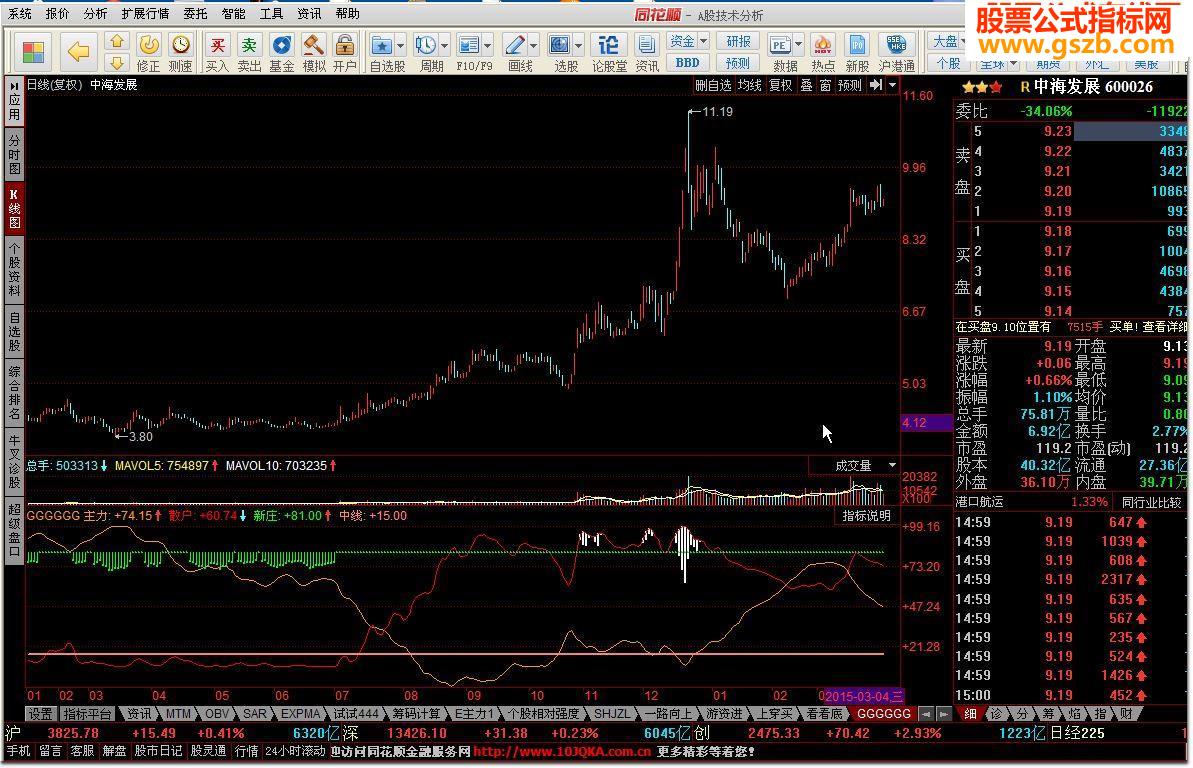Screen dimensions: 1193x768
Task: Expand the 数据 PE dropdown arrow
Action: pyautogui.click(x=798, y=46)
